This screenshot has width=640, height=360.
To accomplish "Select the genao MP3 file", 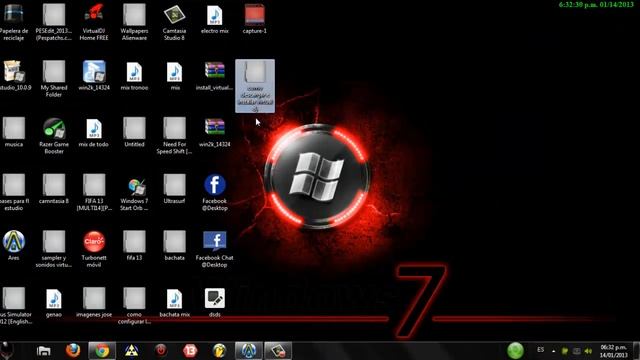I will tap(53, 303).
